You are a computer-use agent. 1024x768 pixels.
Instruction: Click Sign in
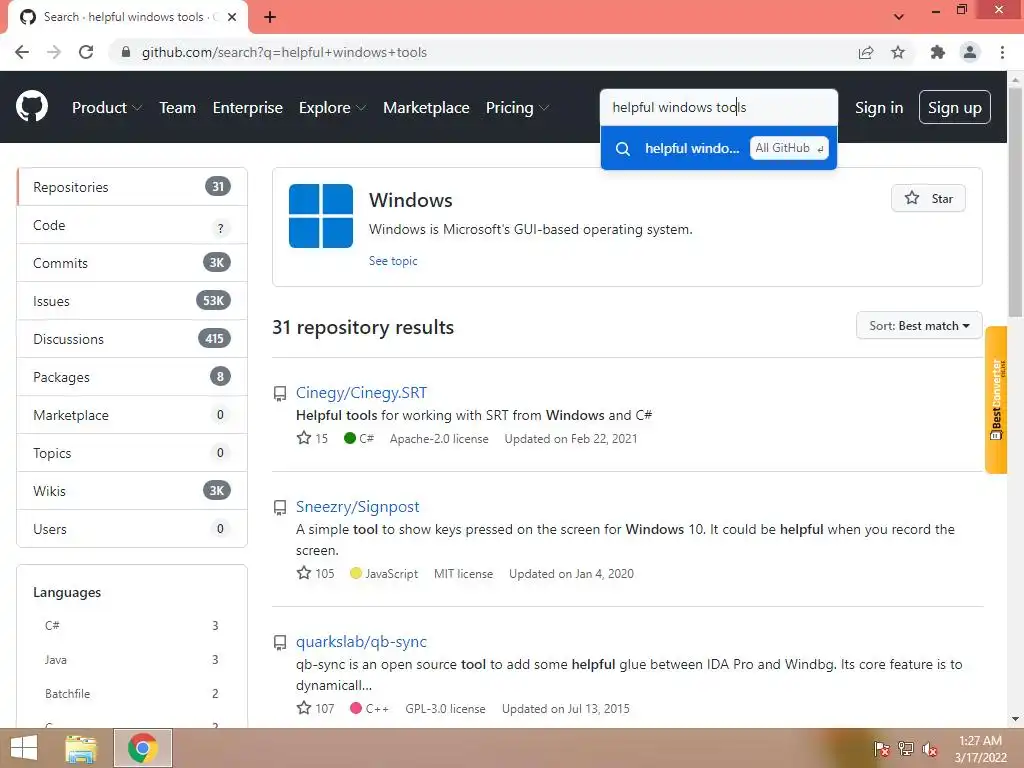(879, 108)
